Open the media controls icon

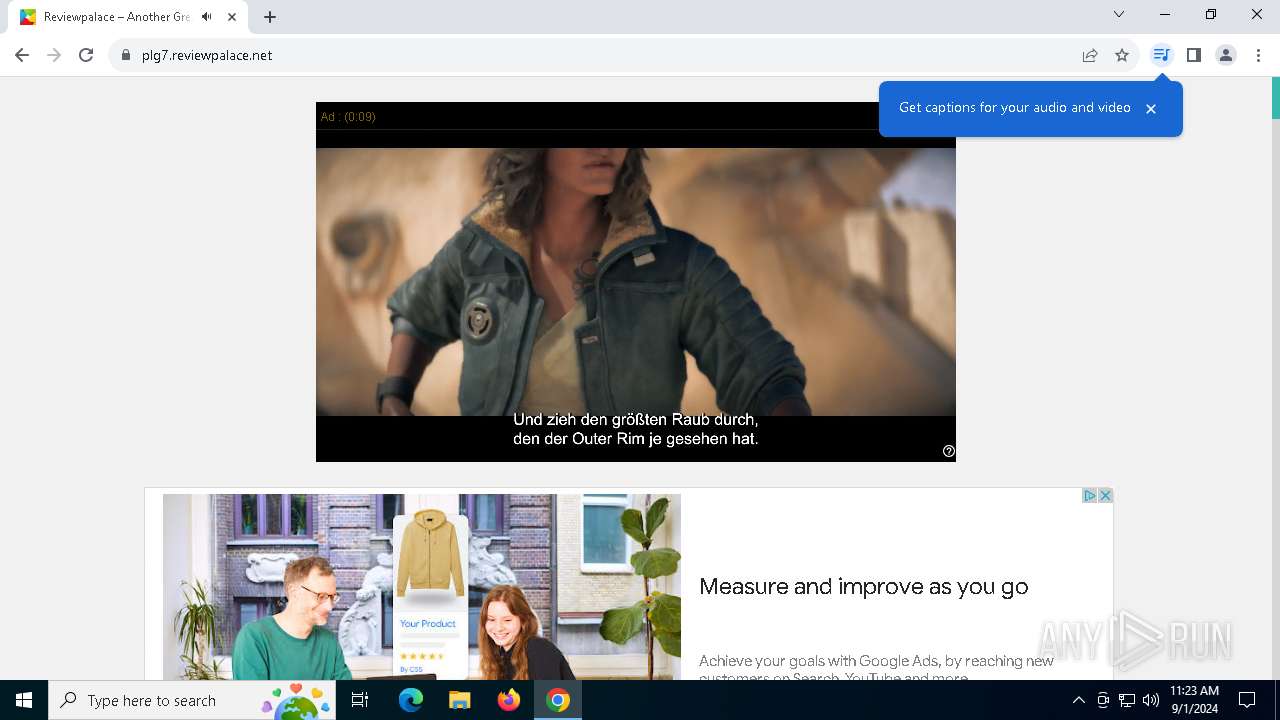click(1161, 55)
